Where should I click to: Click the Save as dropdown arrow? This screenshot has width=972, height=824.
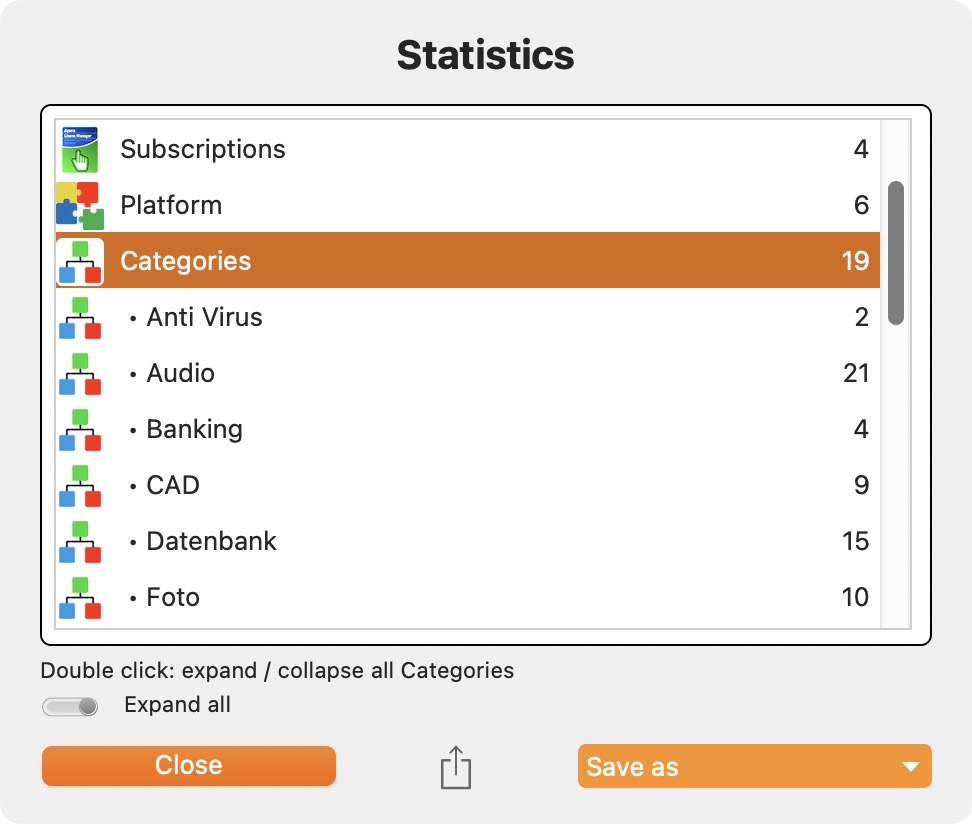coord(911,767)
